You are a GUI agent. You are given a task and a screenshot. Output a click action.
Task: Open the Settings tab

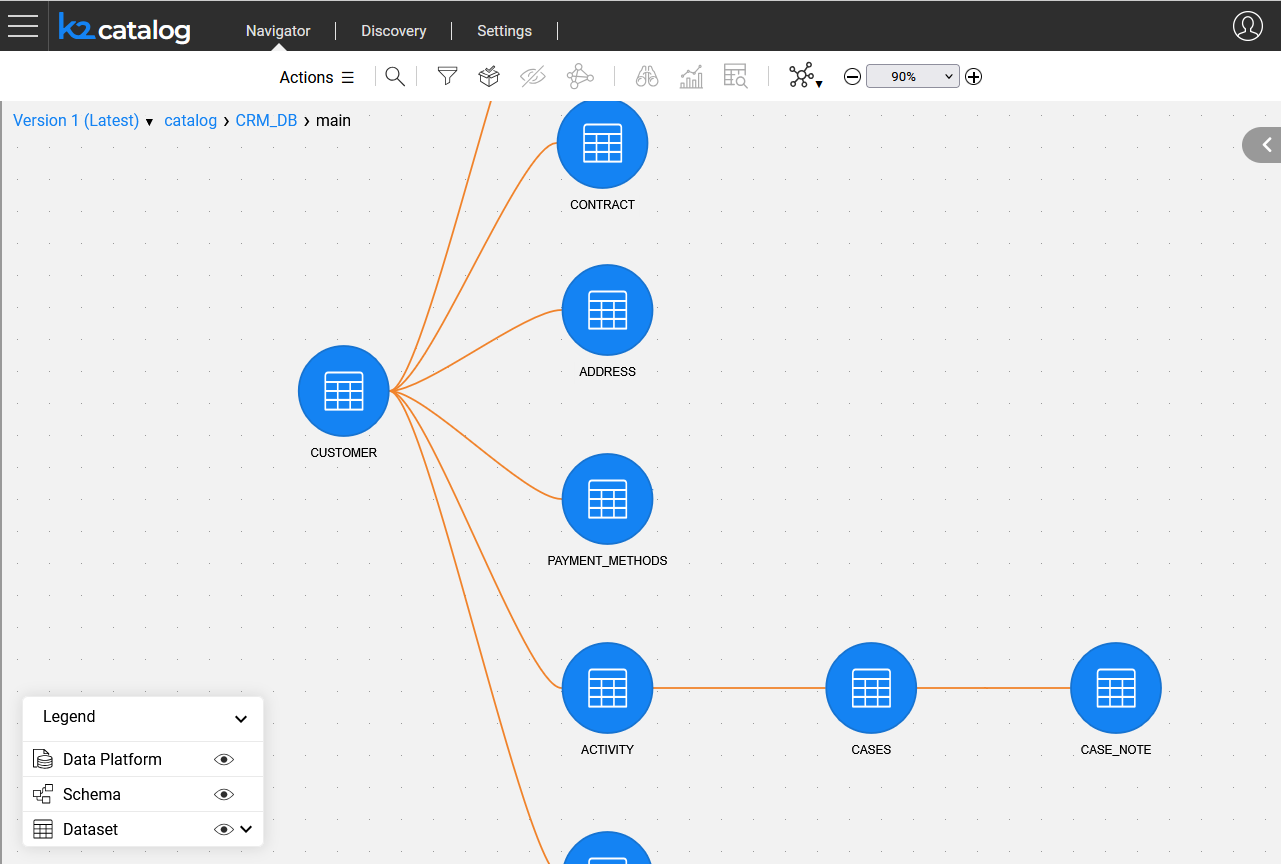504,31
